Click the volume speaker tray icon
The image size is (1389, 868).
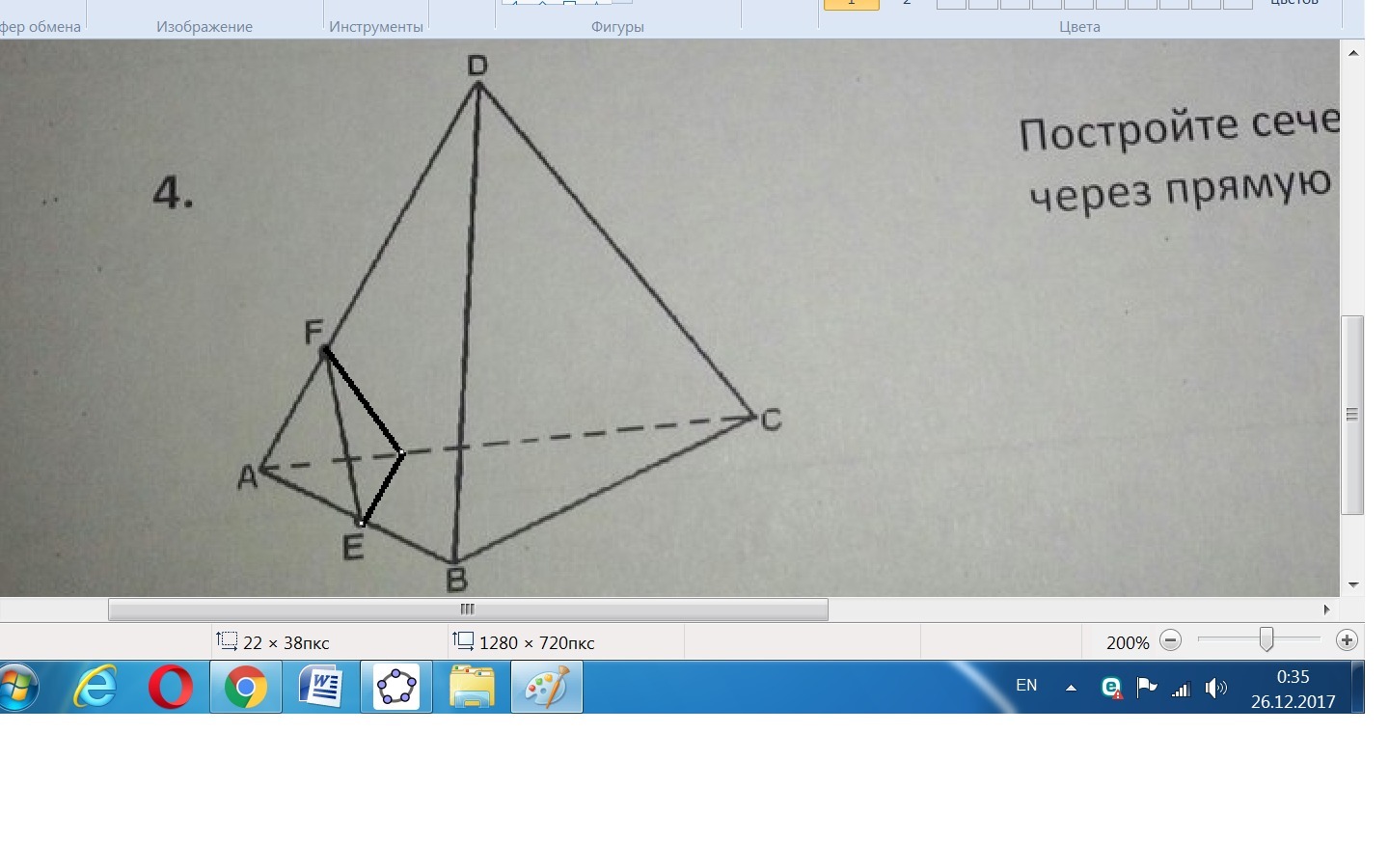(x=1216, y=688)
